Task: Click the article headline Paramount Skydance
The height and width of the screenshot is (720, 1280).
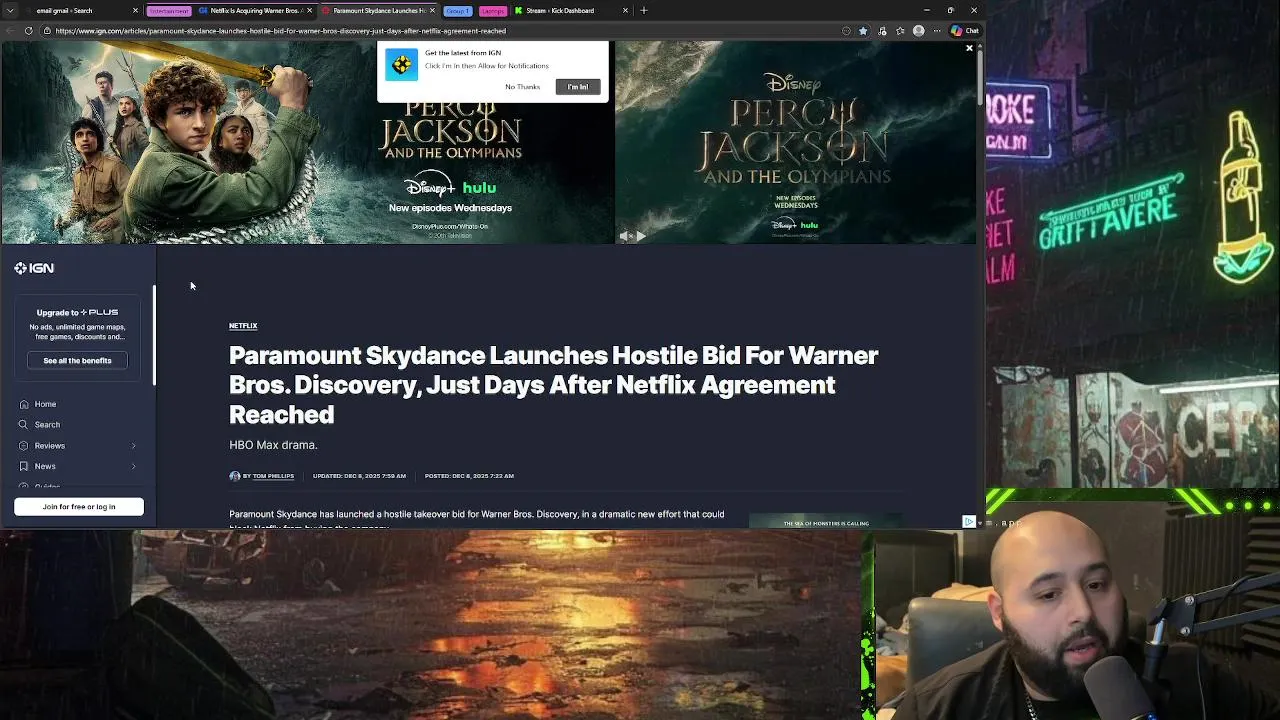Action: point(554,385)
